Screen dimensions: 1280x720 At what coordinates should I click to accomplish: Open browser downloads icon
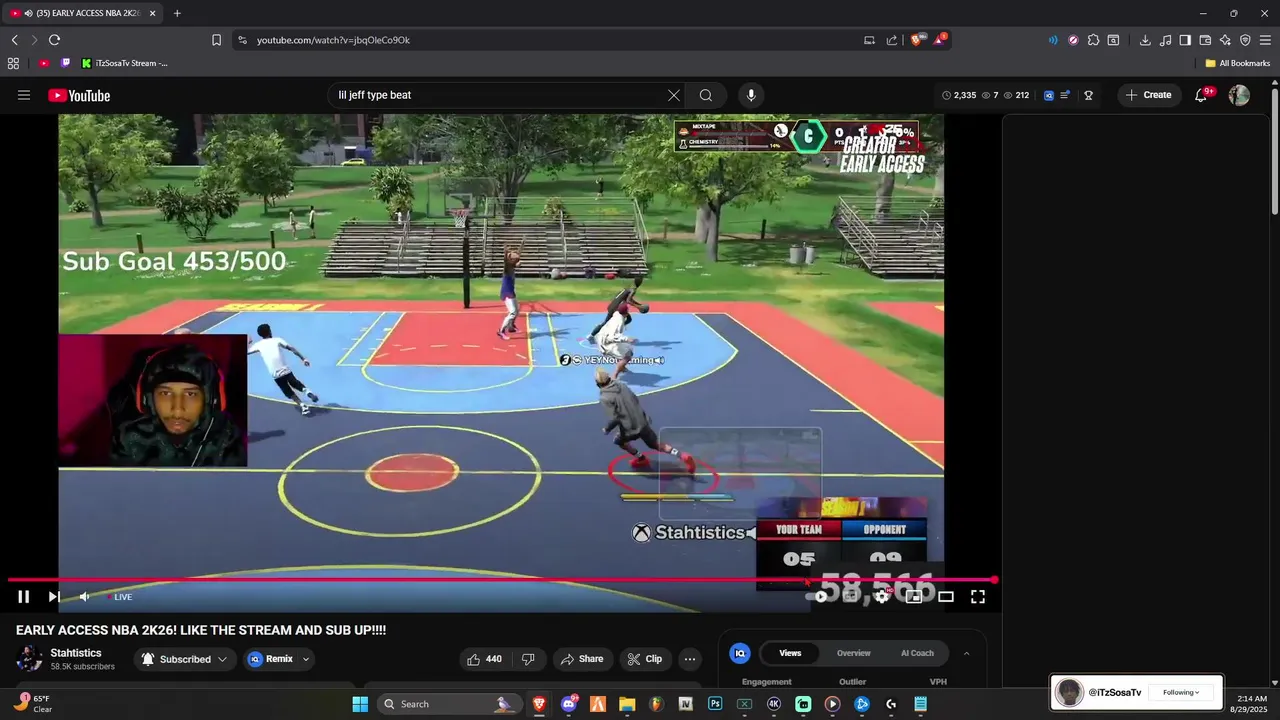pyautogui.click(x=1145, y=40)
